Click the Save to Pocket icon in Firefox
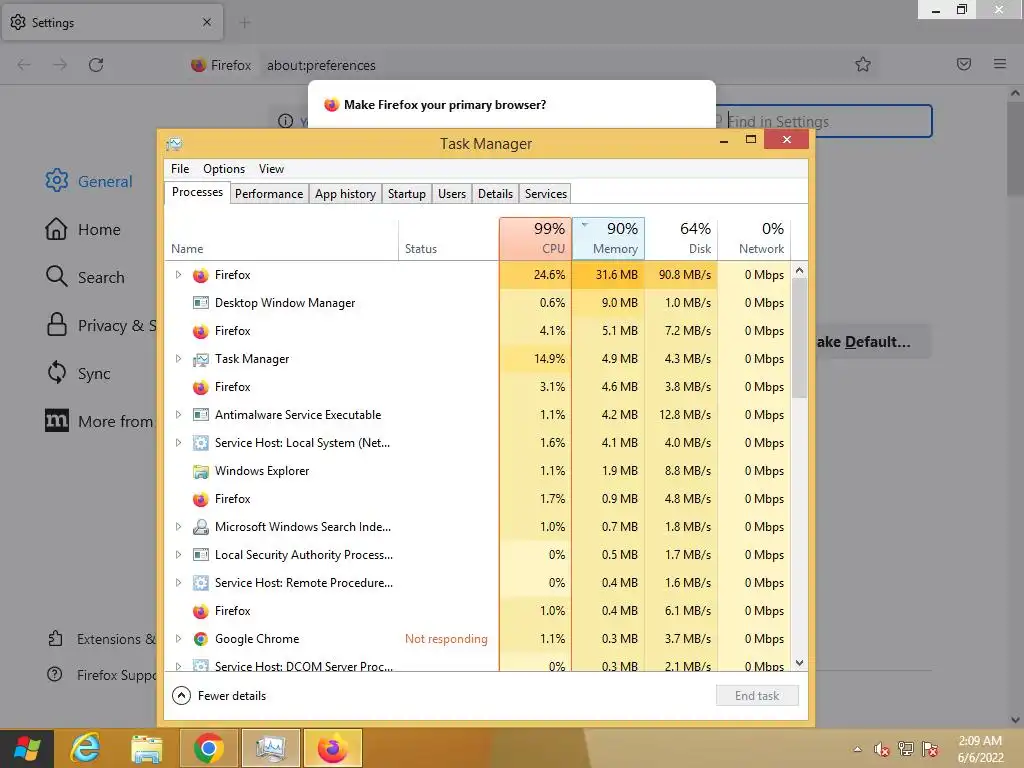The height and width of the screenshot is (768, 1024). pos(964,64)
